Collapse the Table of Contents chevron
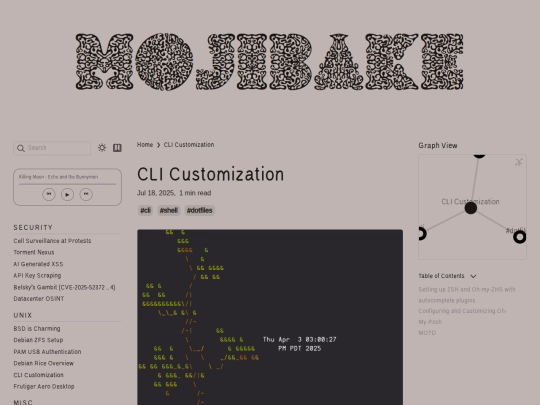Image resolution: width=540 pixels, height=405 pixels. point(473,276)
